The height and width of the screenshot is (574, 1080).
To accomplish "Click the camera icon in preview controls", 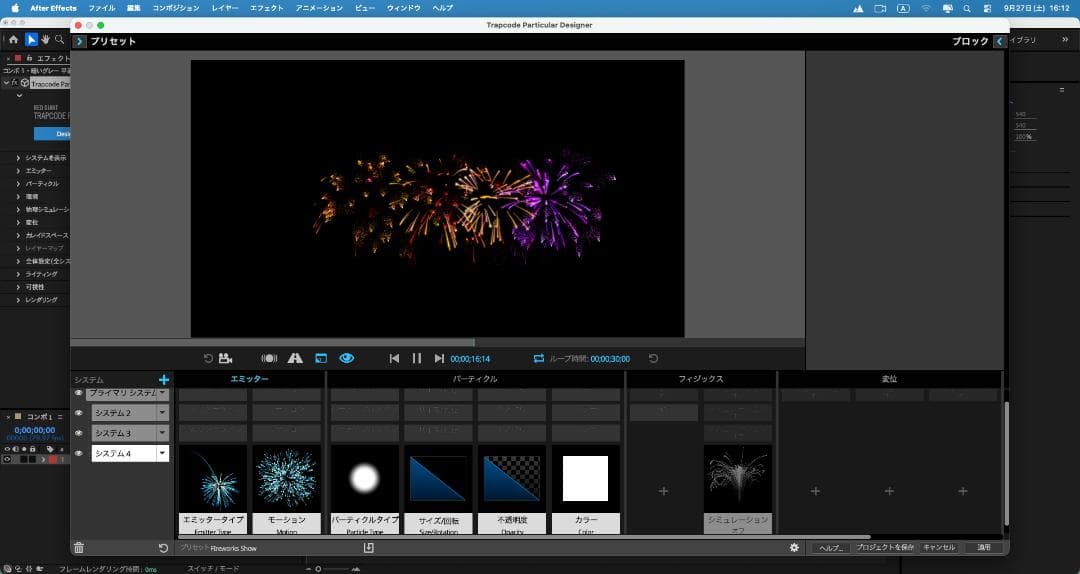I will click(x=226, y=358).
